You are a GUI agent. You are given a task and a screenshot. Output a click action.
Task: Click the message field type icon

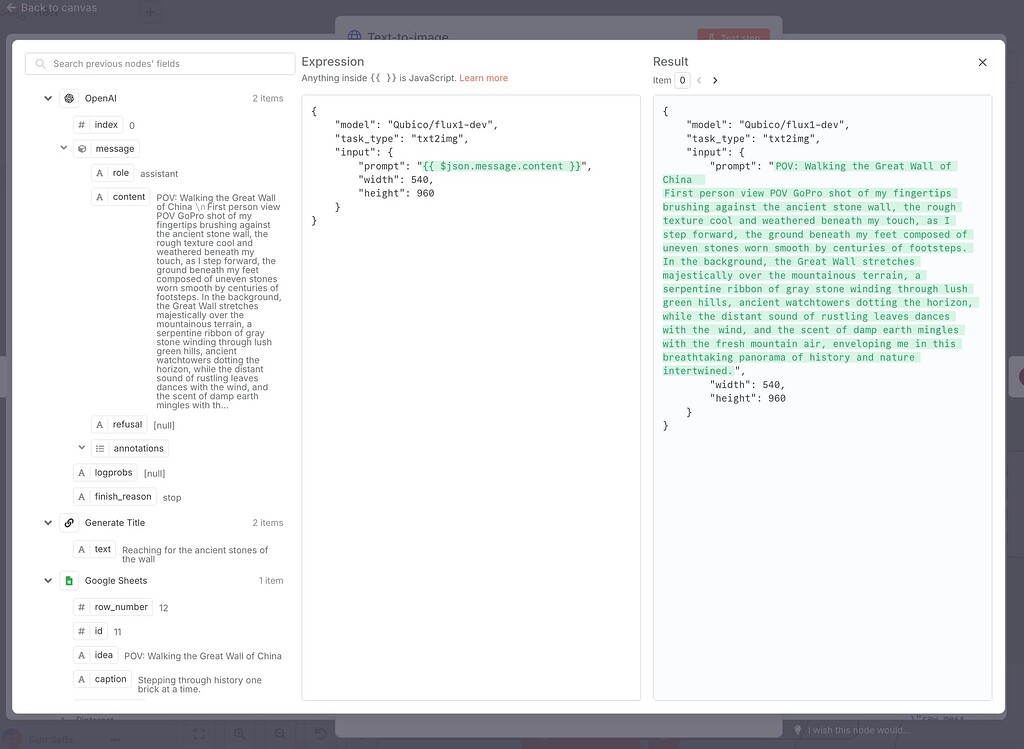(x=82, y=148)
